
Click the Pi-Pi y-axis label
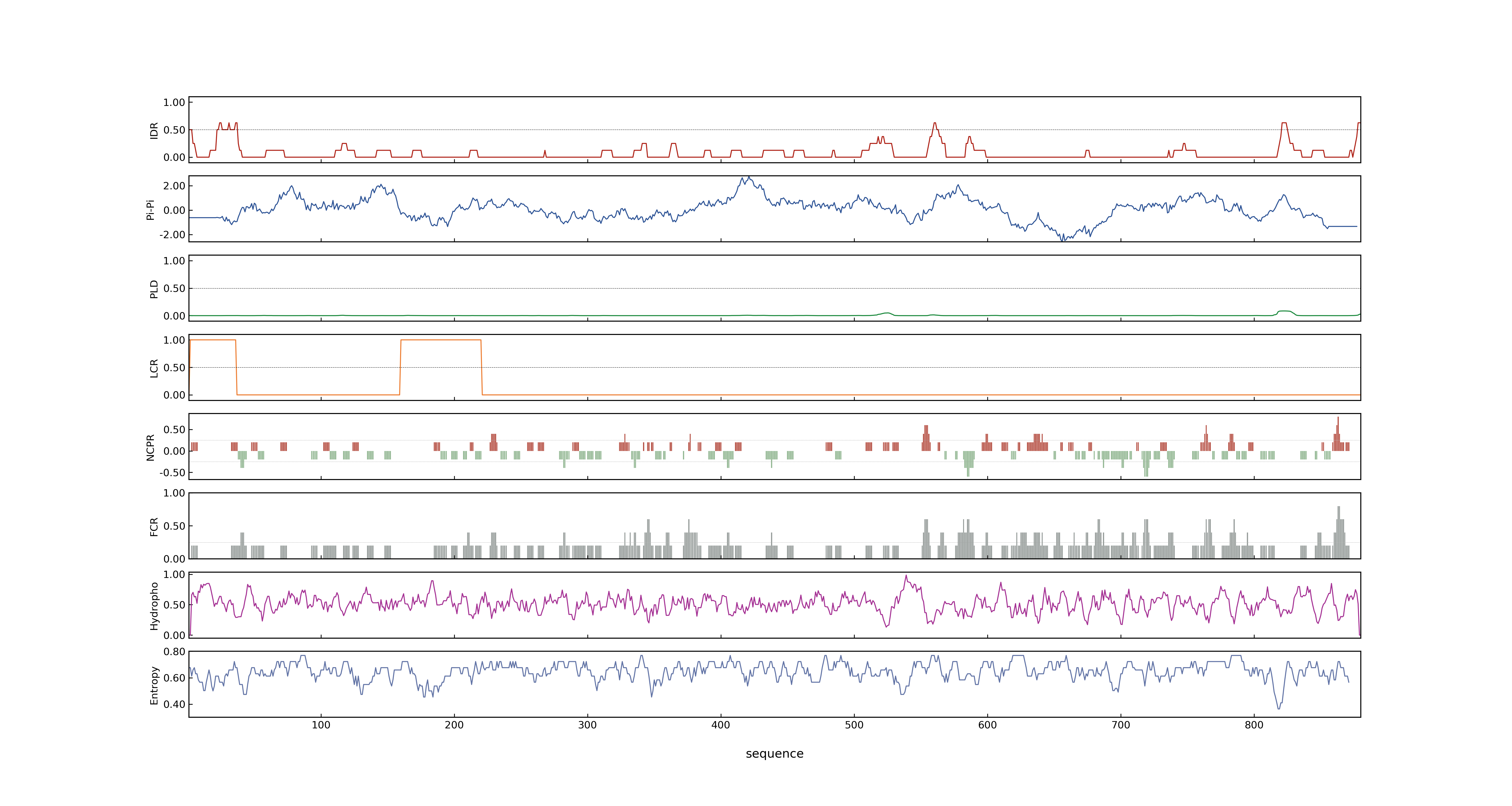pyautogui.click(x=150, y=209)
